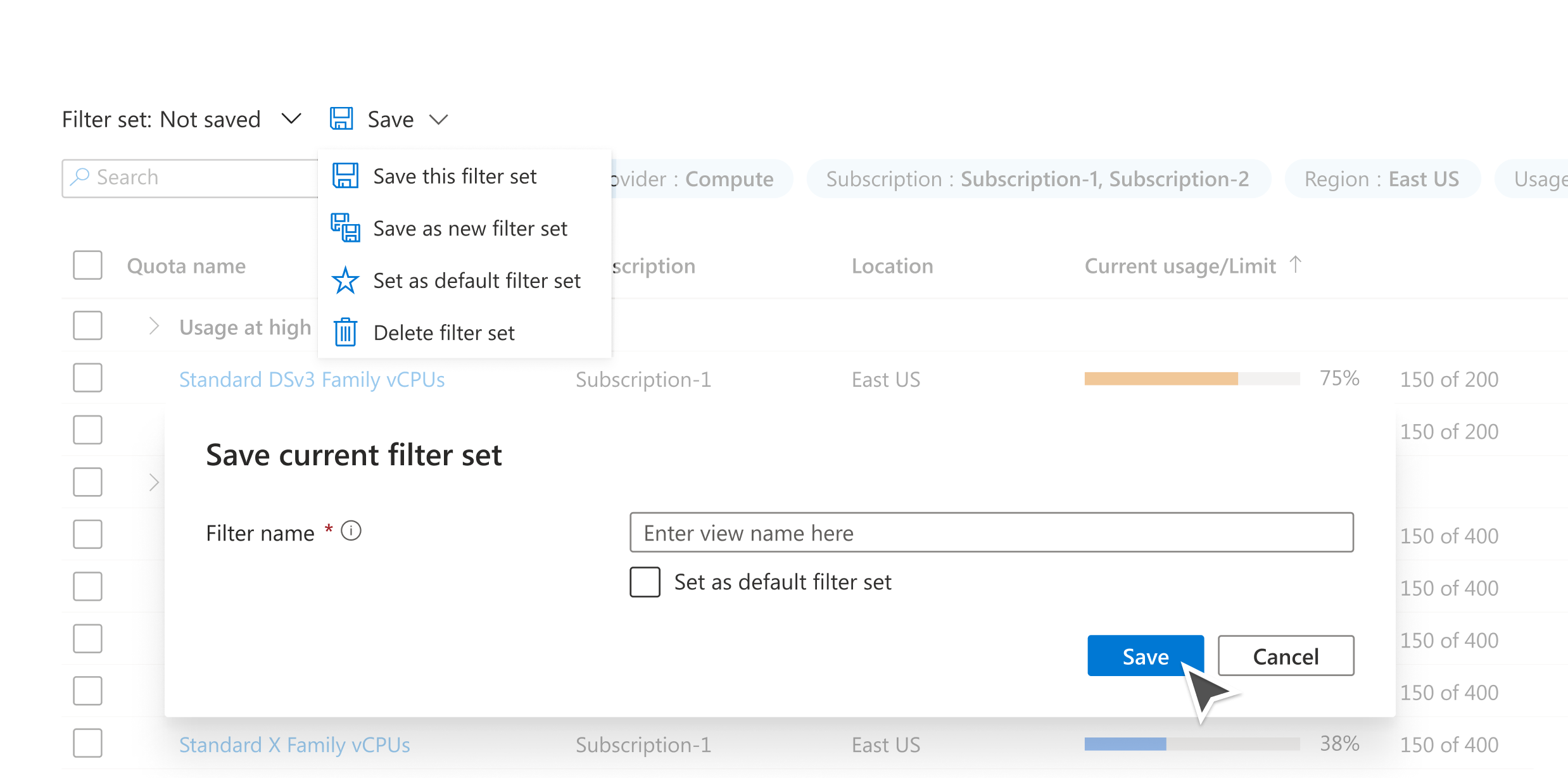The image size is (1568, 778).
Task: Expand the Usage at high group row
Action: tap(154, 326)
